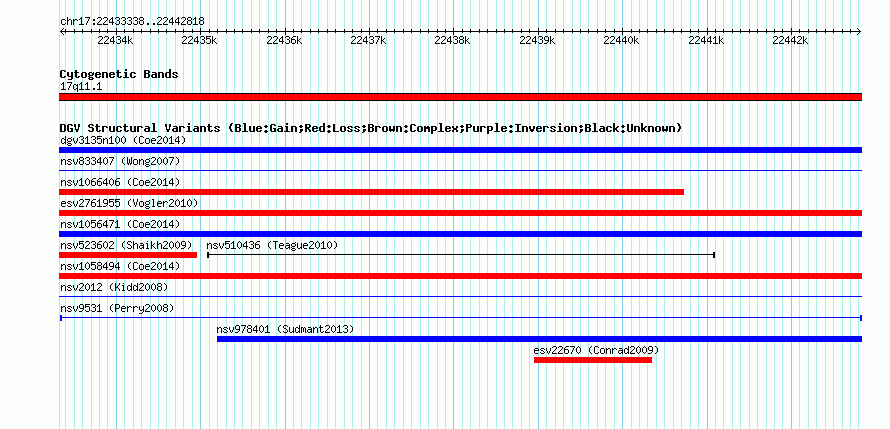Click the red nsv1066406 loss bar
Screen dimensions: 890x429
pos(371,192)
